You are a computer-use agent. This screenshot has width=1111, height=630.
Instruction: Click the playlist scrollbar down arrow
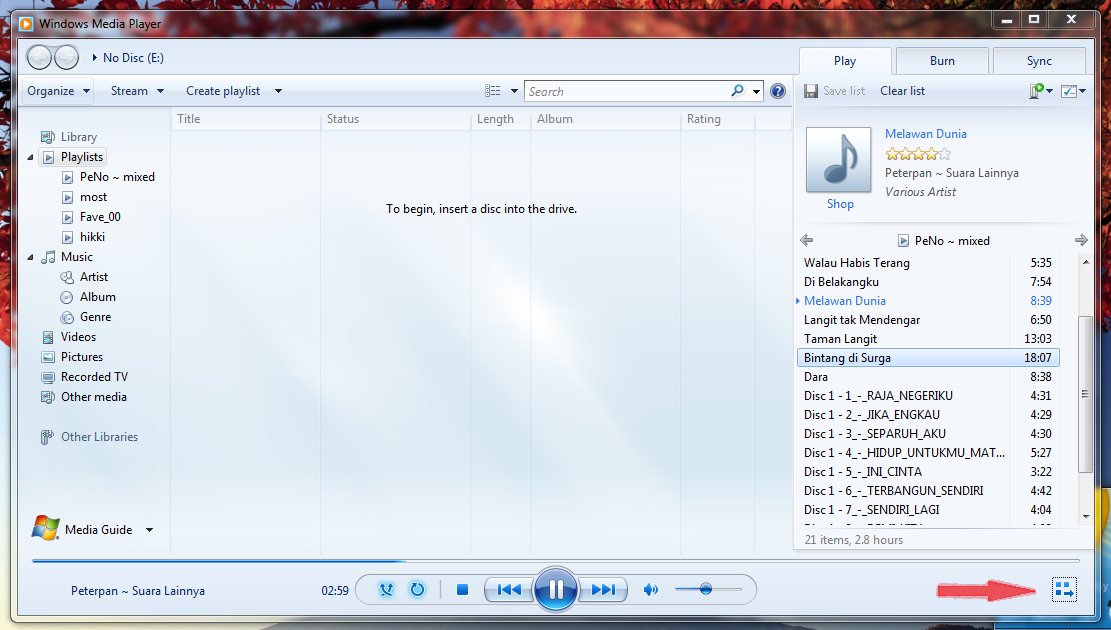[x=1085, y=517]
